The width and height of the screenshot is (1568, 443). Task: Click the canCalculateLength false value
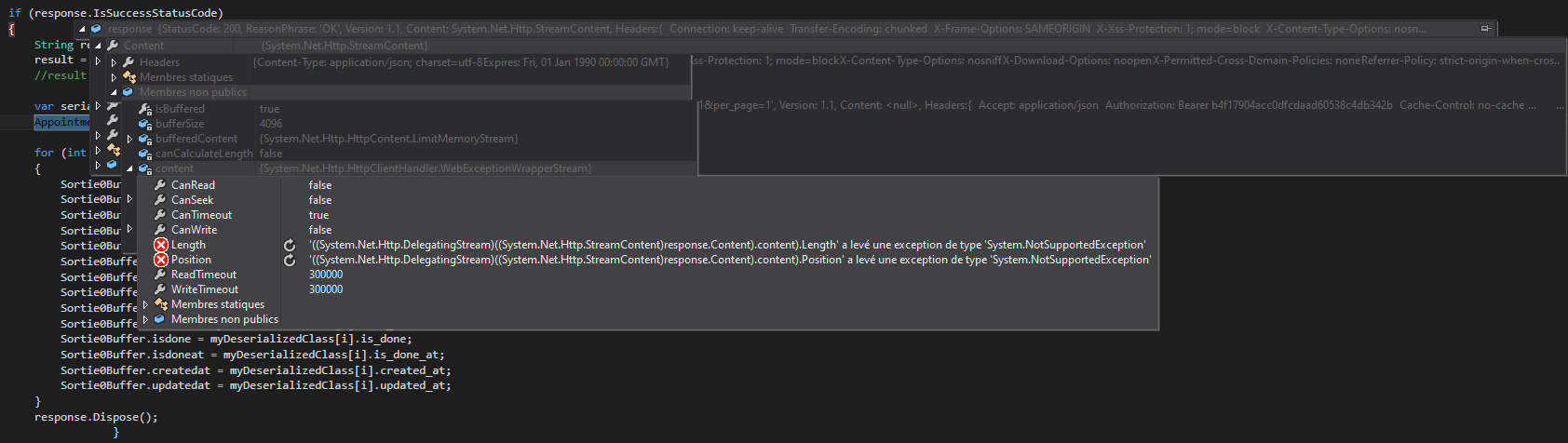pos(271,154)
